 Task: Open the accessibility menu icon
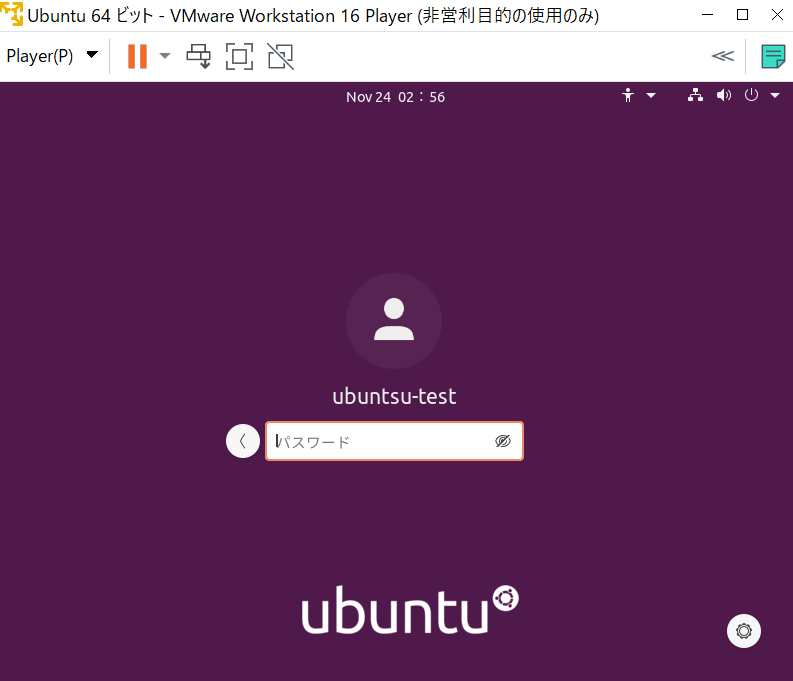(628, 95)
